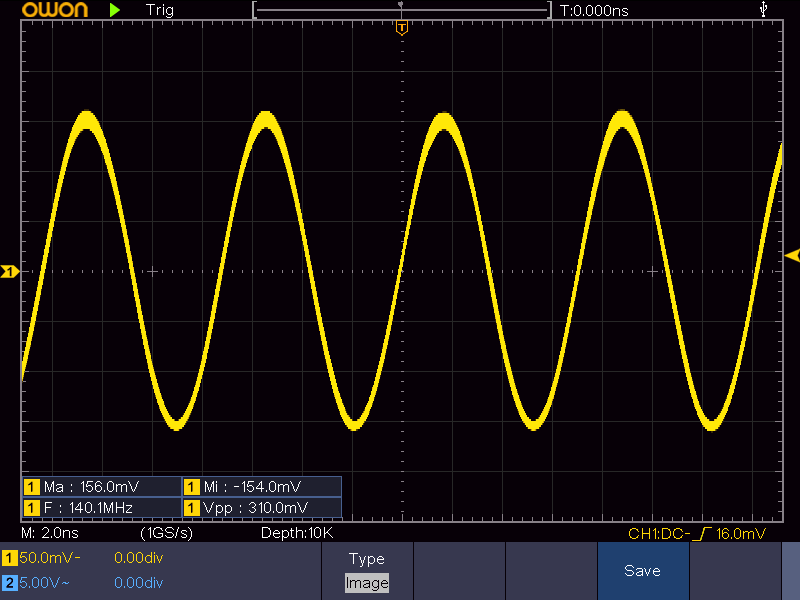
Task: Click the orange trigger position T marker
Action: click(x=402, y=28)
